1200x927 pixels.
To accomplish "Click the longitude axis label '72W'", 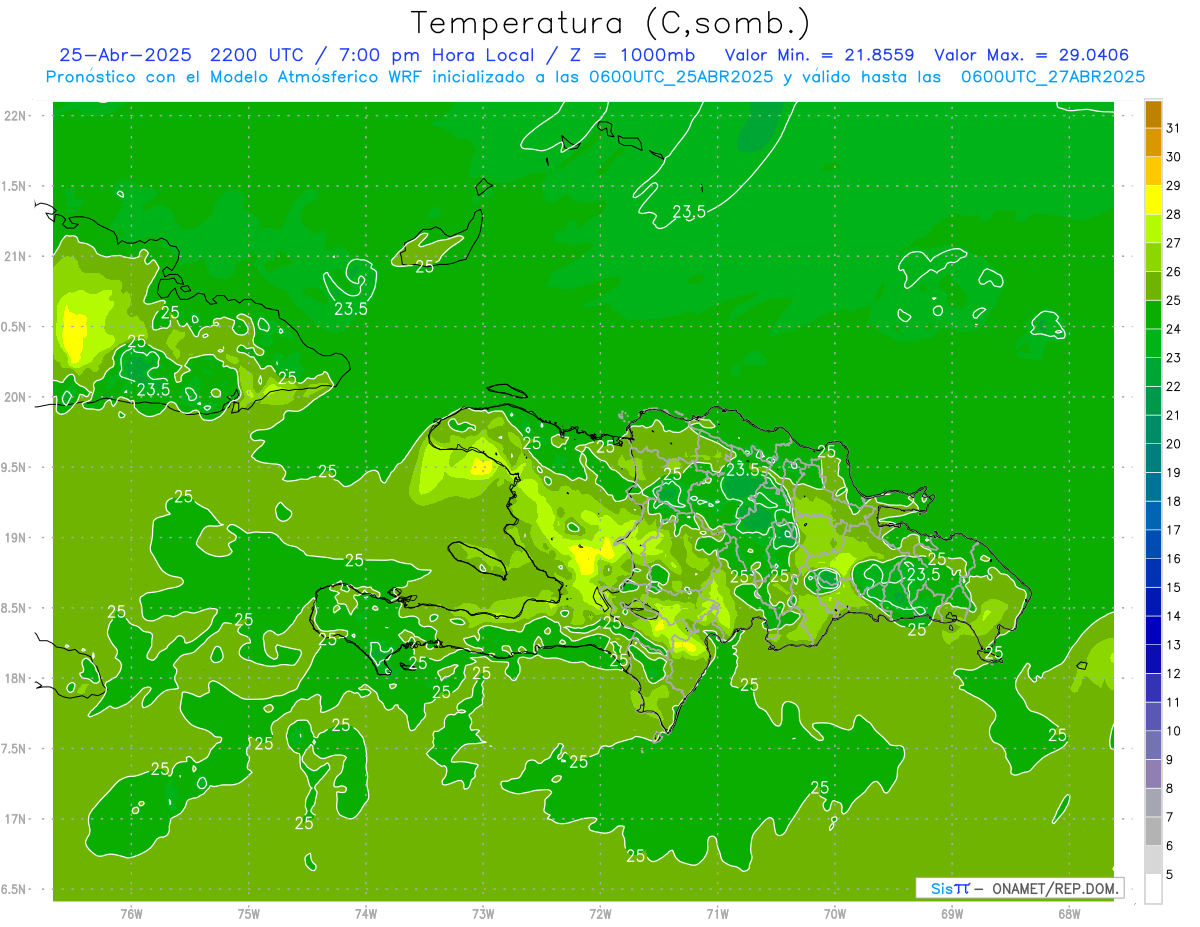I will click(x=600, y=914).
